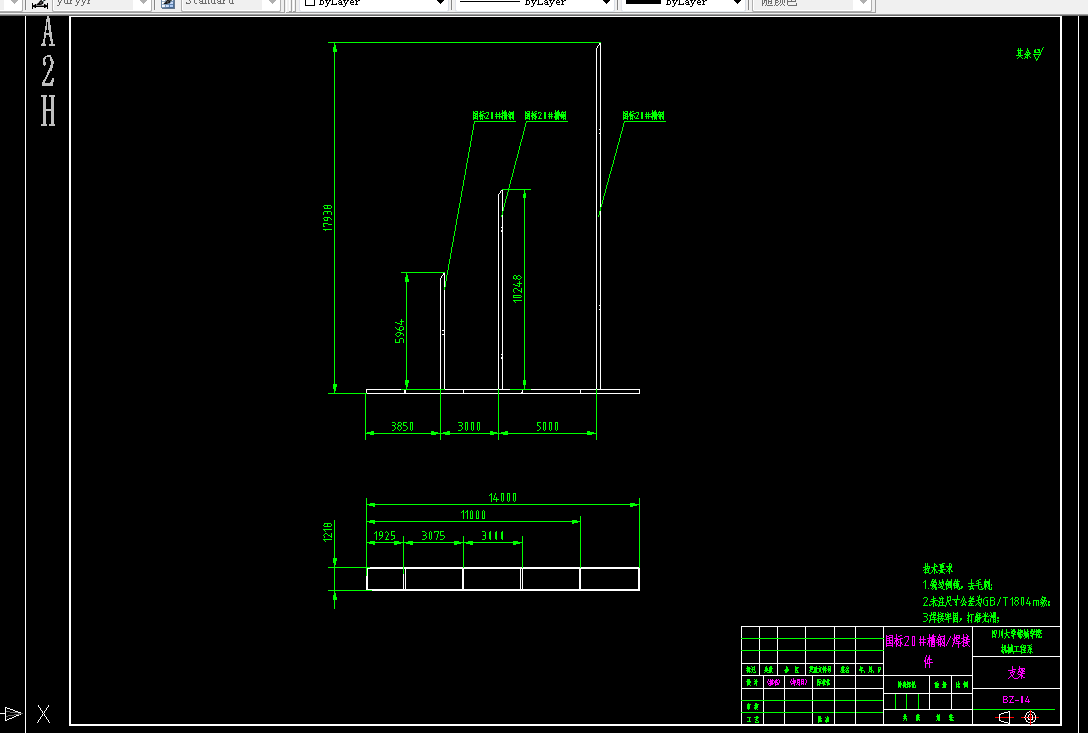Select the 支架 part name in title block
Viewport: 1088px width, 733px height.
(x=1017, y=673)
